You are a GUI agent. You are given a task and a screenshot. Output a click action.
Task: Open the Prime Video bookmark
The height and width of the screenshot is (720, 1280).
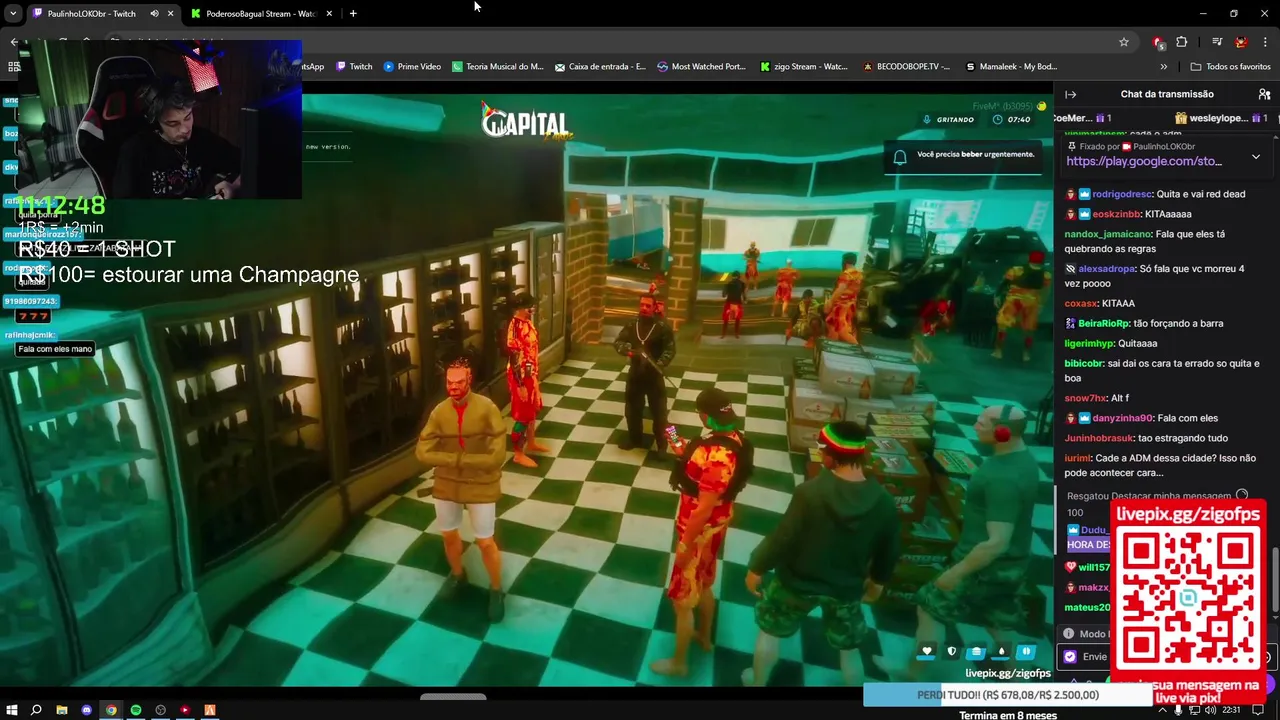point(412,67)
